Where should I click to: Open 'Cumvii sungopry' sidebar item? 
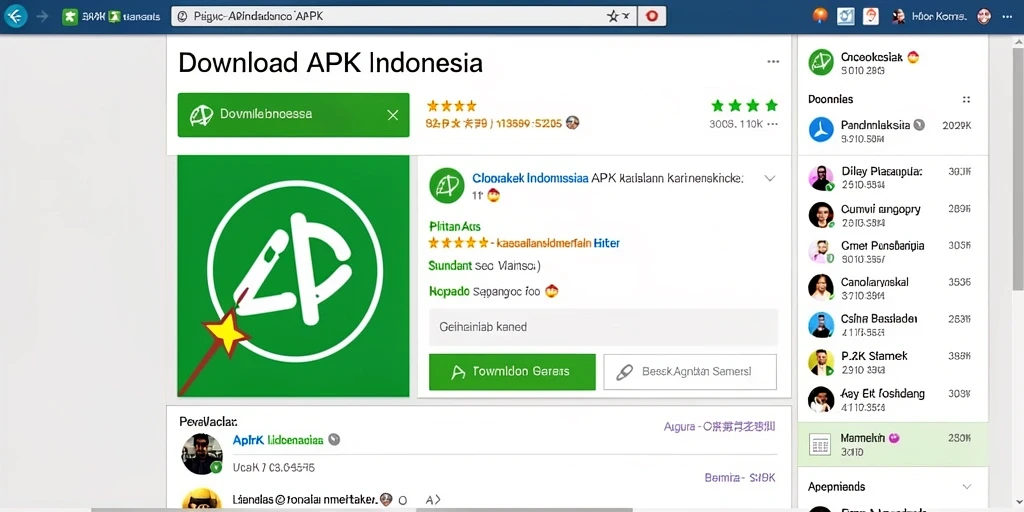(893, 215)
